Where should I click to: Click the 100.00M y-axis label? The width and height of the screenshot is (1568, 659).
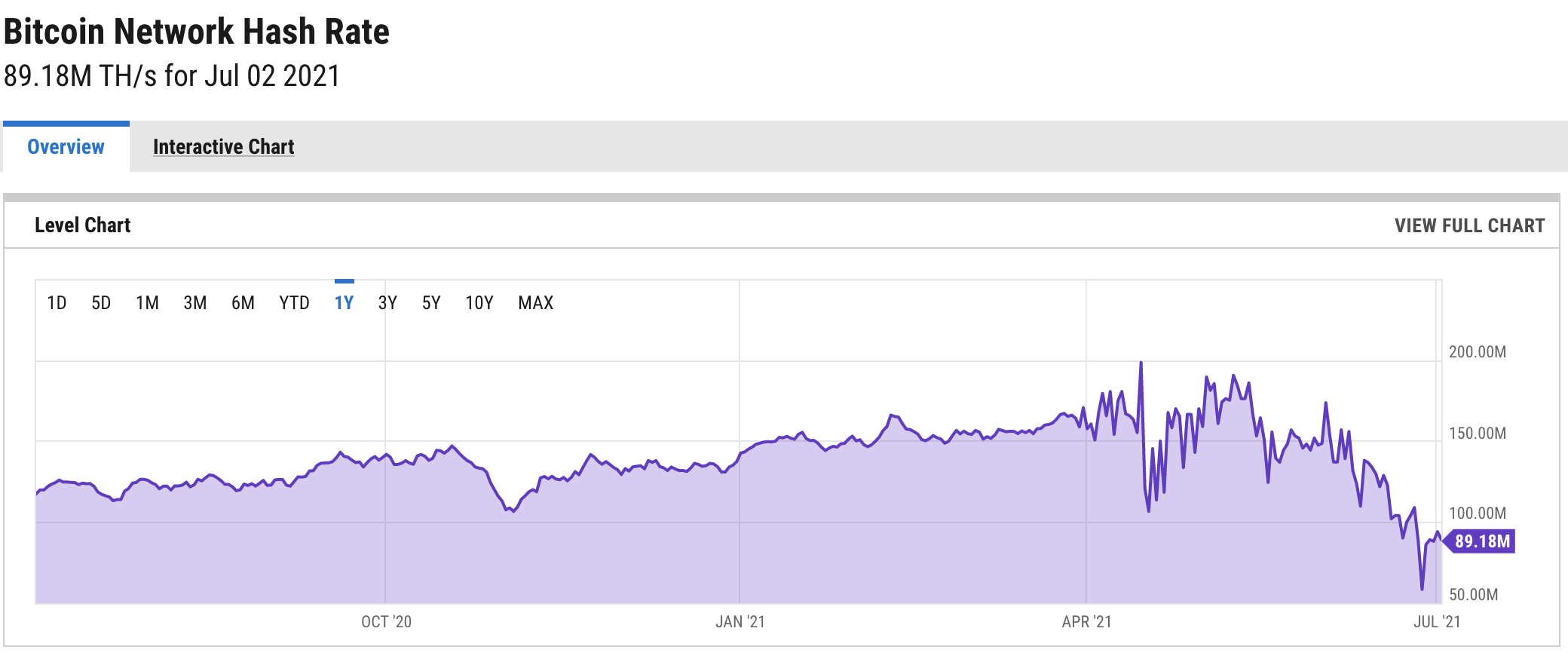(x=1478, y=513)
